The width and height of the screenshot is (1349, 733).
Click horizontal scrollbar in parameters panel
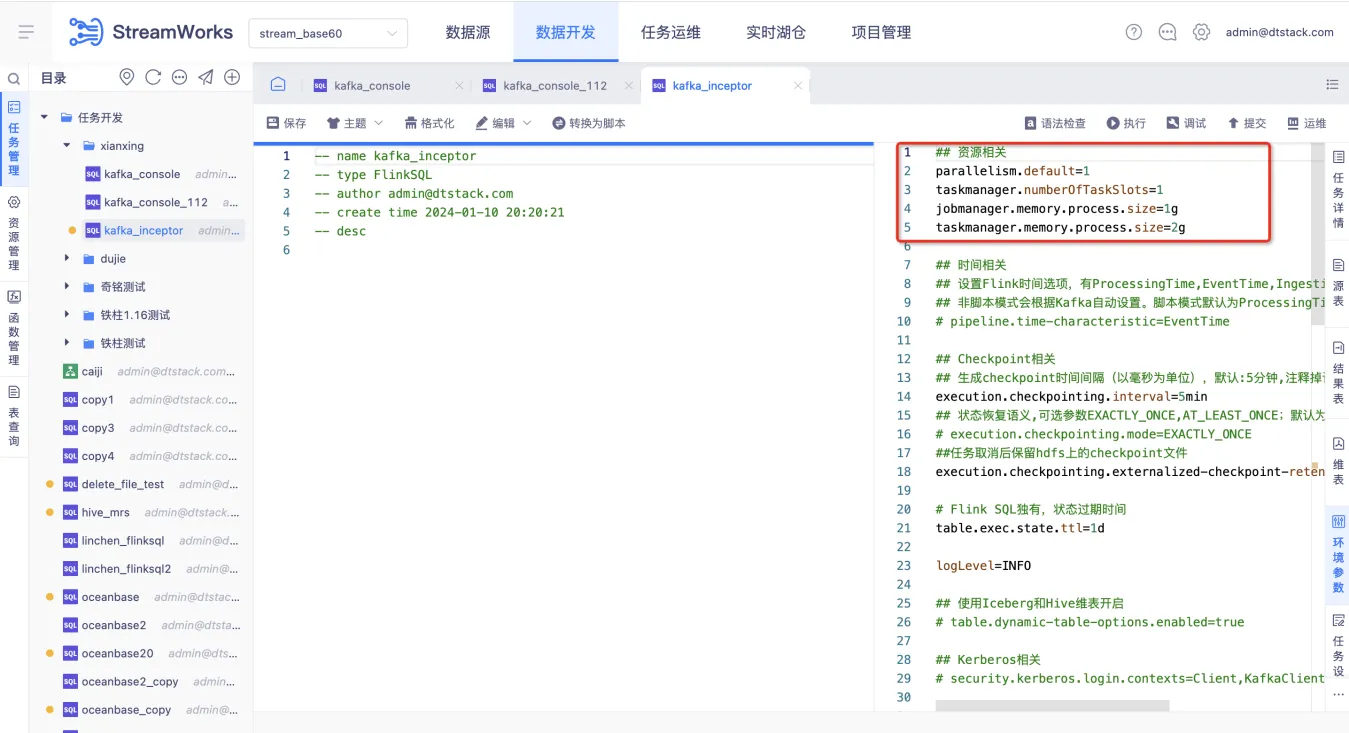coord(1052,705)
